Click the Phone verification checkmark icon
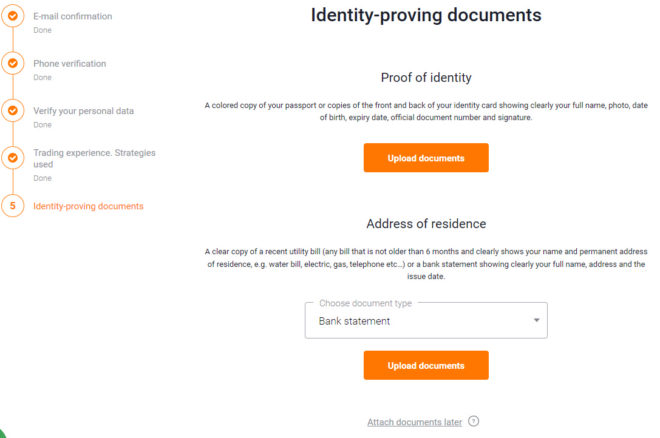660x438 pixels. pyautogui.click(x=13, y=63)
